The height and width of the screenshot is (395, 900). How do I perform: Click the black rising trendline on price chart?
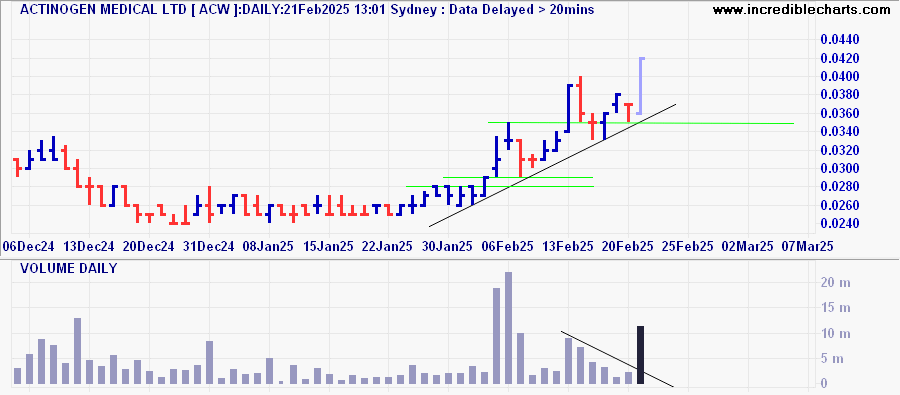[x=552, y=165]
